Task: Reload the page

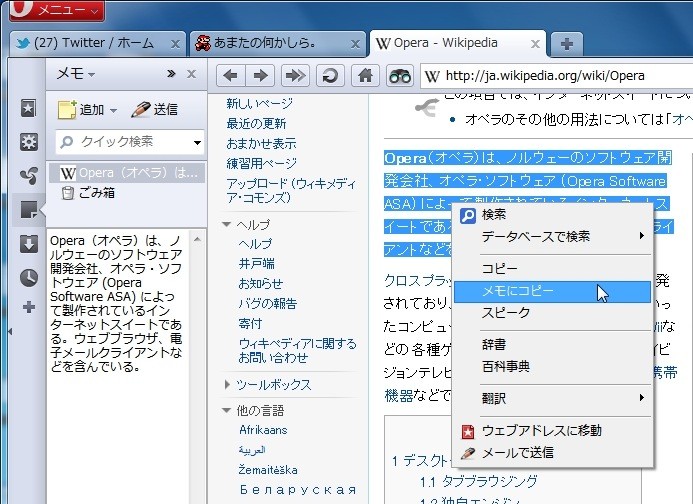Action: tap(330, 76)
